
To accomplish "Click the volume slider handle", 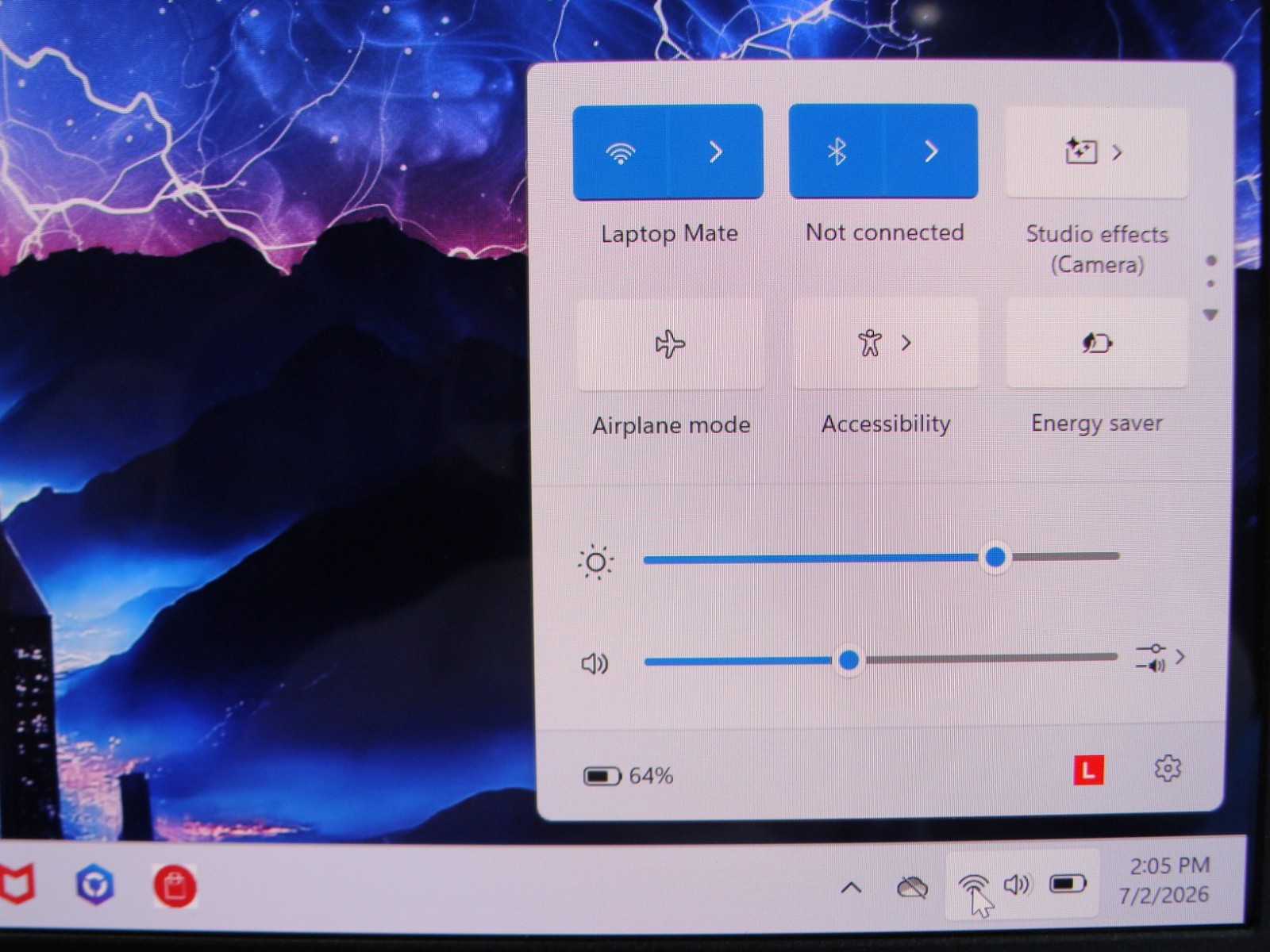I will pos(849,659).
